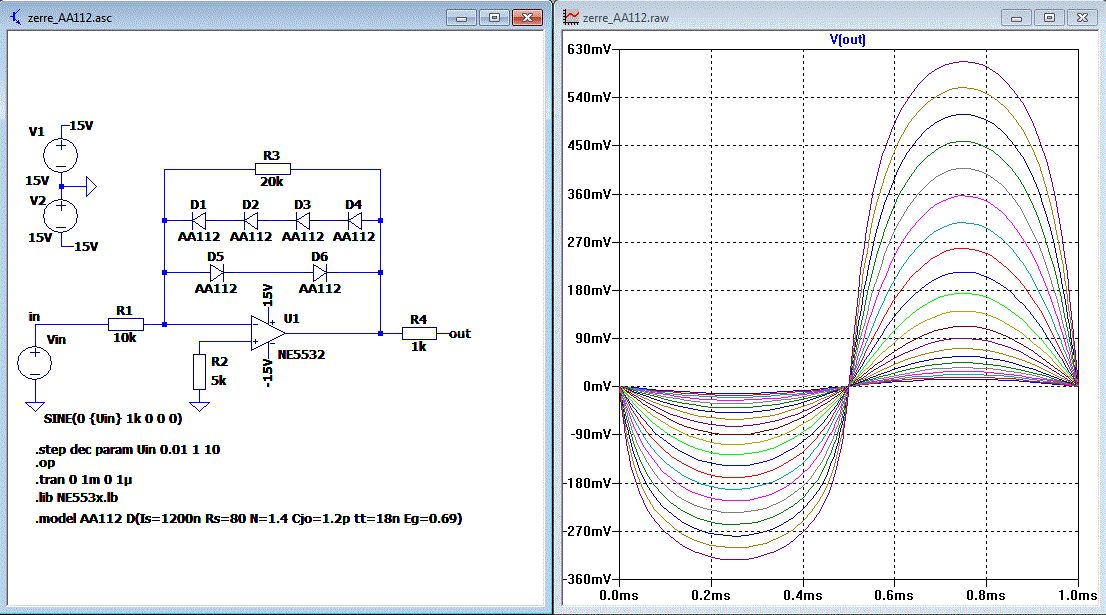Select the V2 voltage source symbol
Image resolution: width=1106 pixels, height=615 pixels.
point(62,214)
